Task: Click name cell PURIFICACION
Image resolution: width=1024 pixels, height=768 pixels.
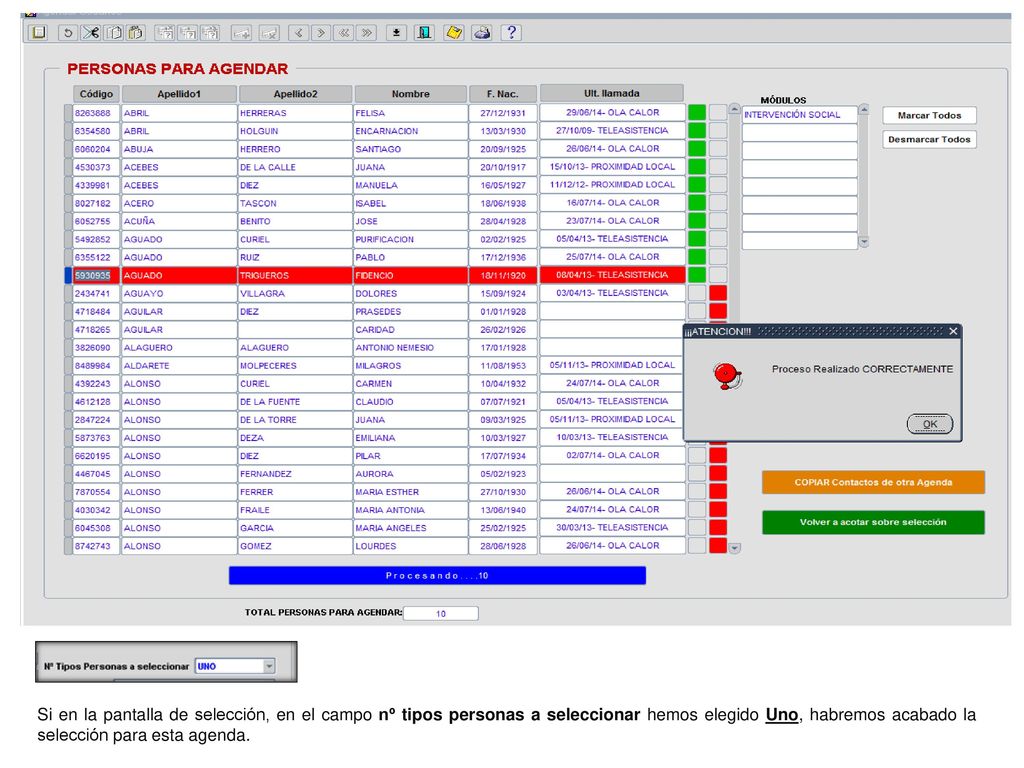Action: pos(410,239)
